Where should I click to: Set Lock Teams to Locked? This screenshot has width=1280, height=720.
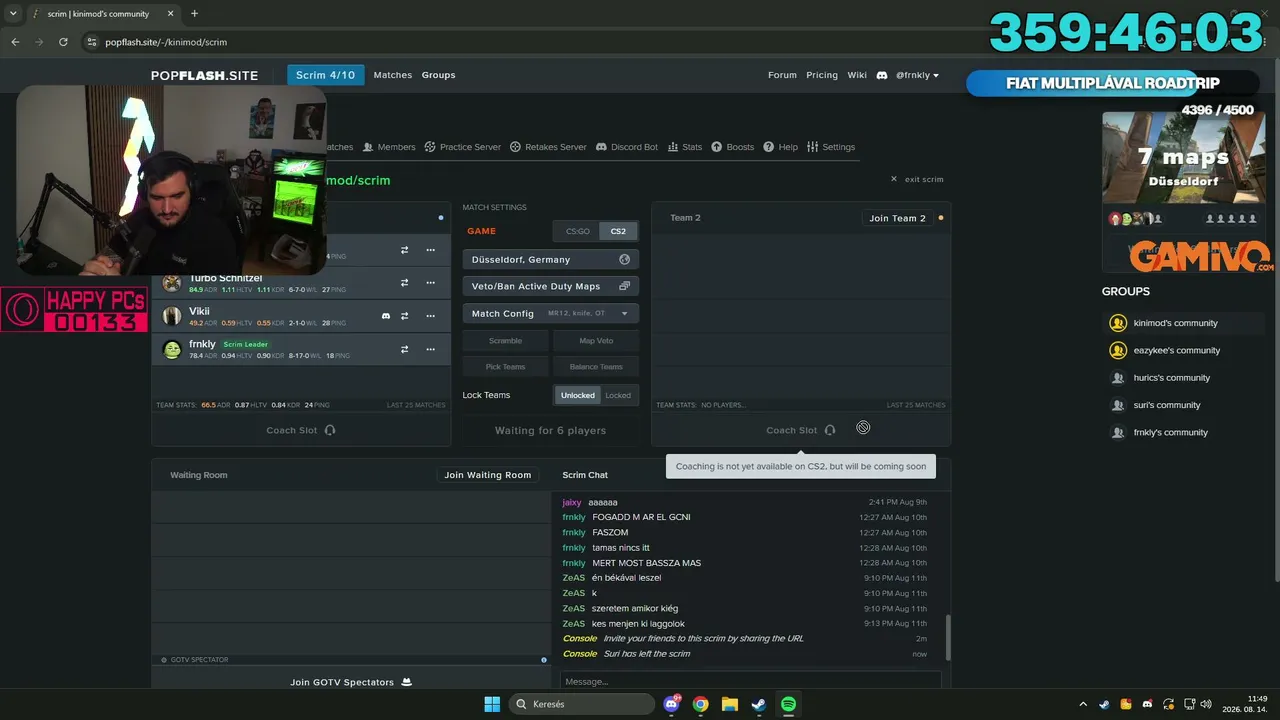pos(618,395)
